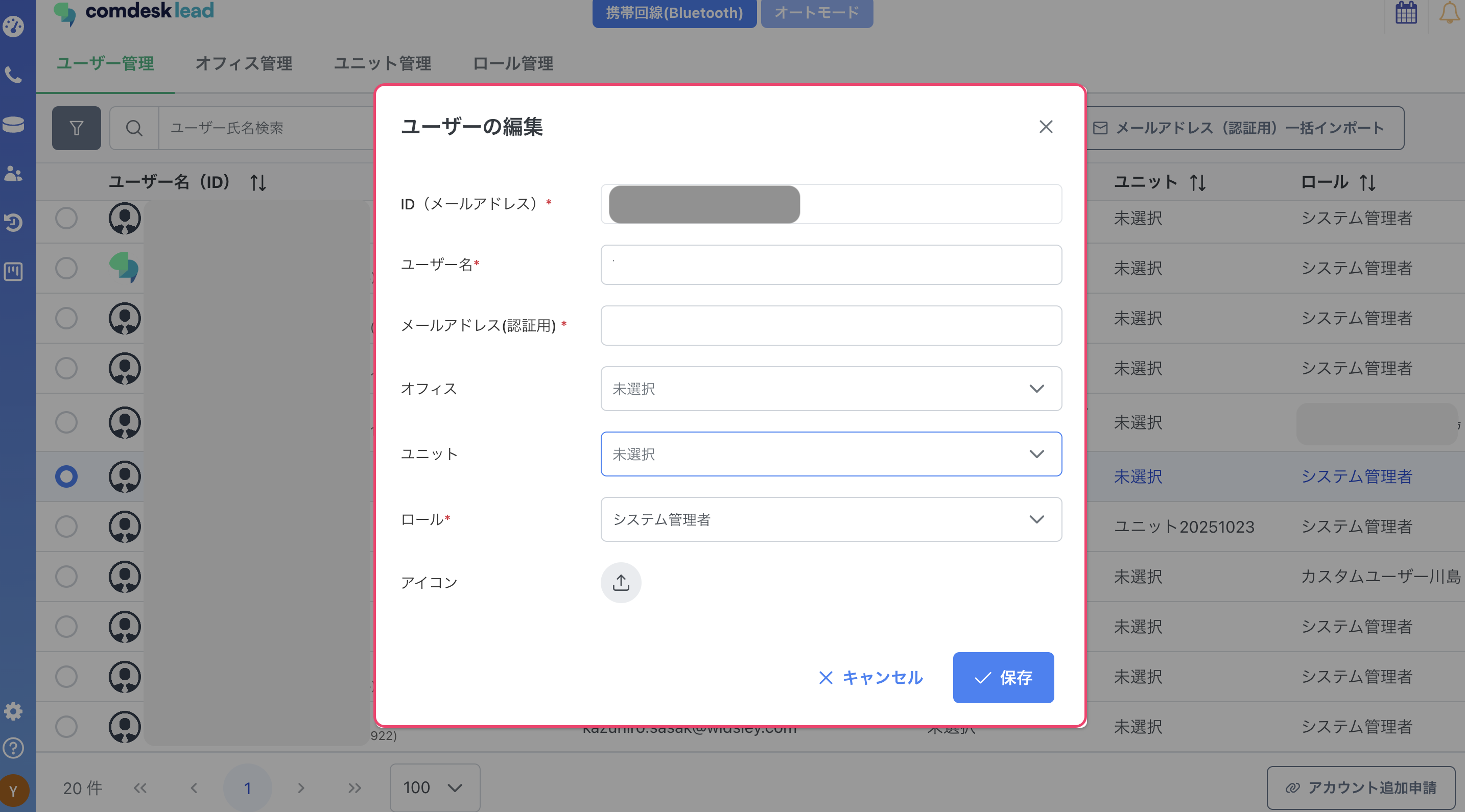
Task: Click the comdesk lead logo
Action: [134, 12]
